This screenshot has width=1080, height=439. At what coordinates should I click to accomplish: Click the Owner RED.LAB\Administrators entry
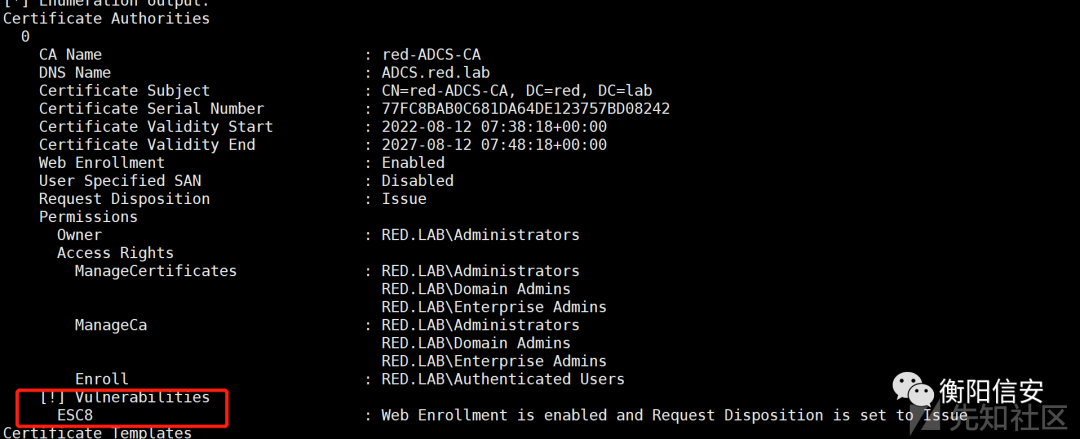[x=481, y=235]
